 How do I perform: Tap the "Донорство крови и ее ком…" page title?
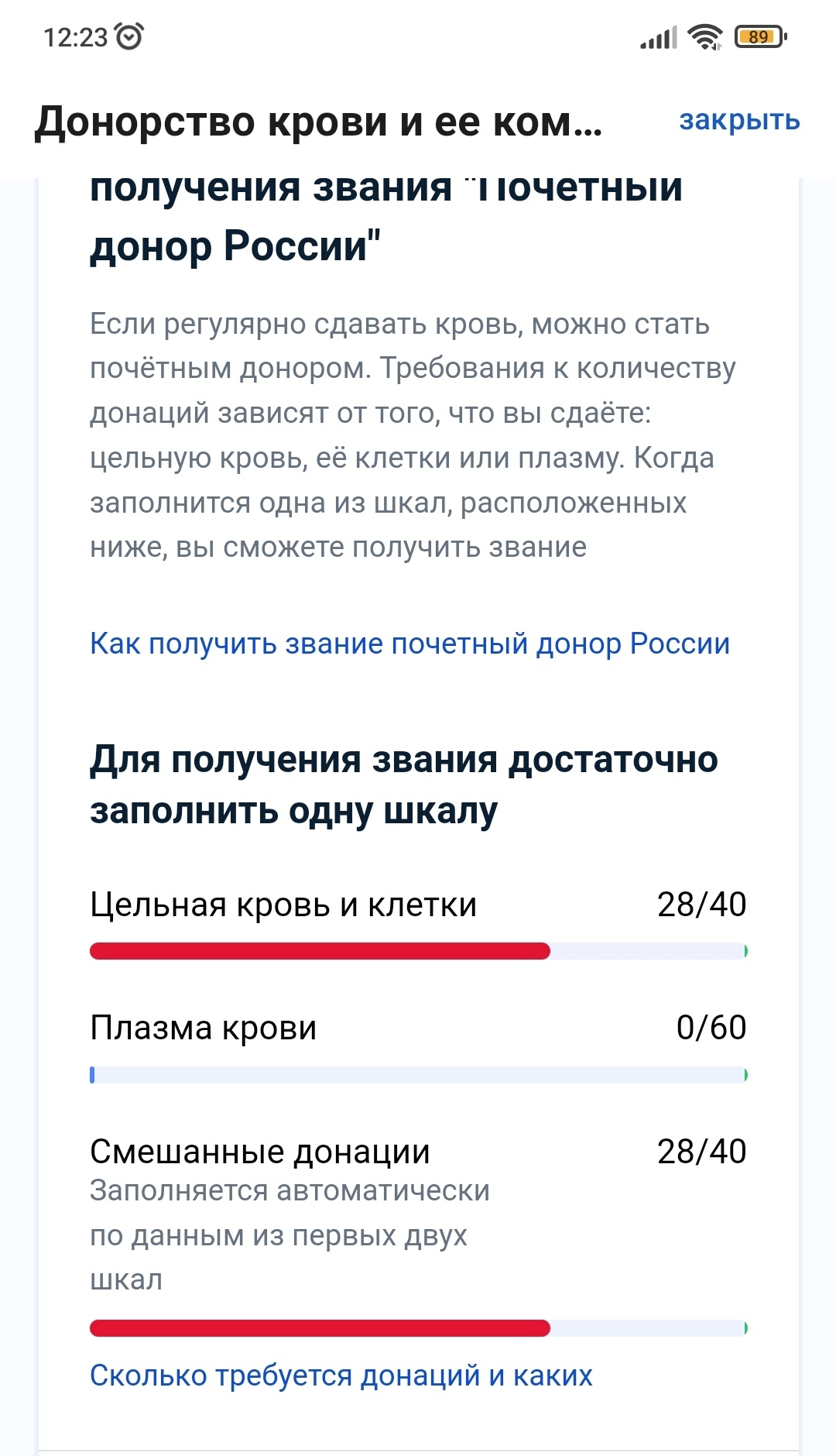318,122
